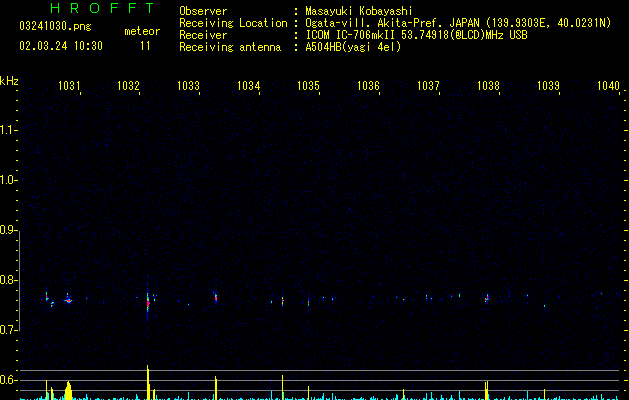This screenshot has height=400, width=629.
Task: Click the 1037 time axis label
Action: (428, 85)
